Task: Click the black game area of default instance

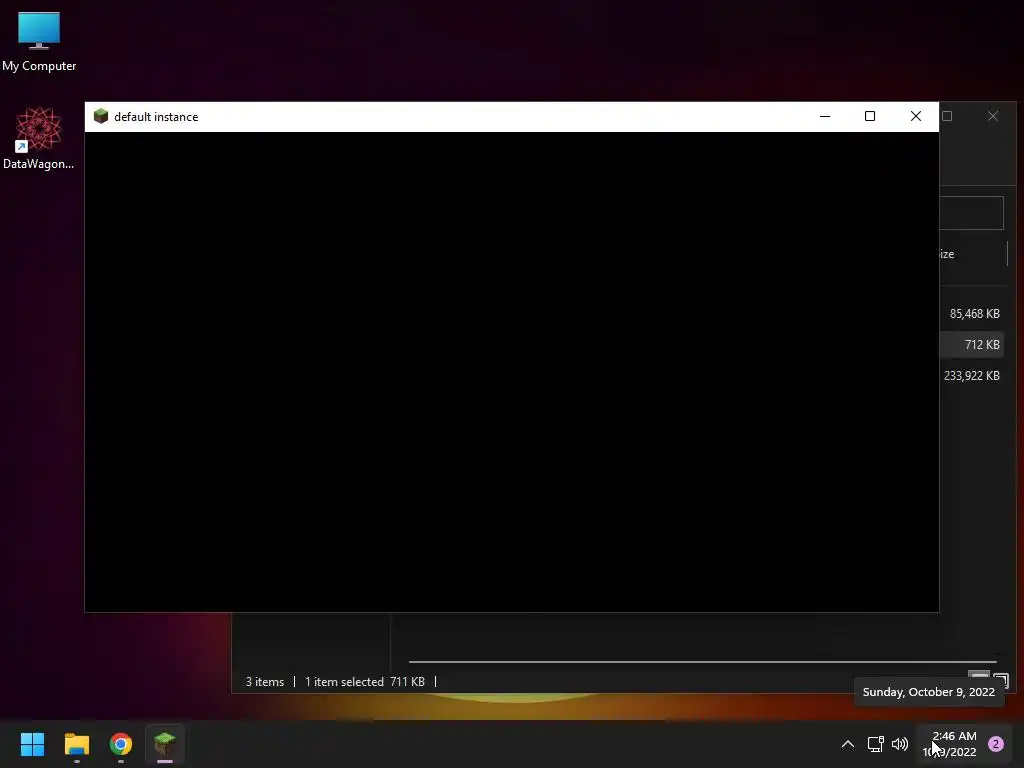Action: 512,372
